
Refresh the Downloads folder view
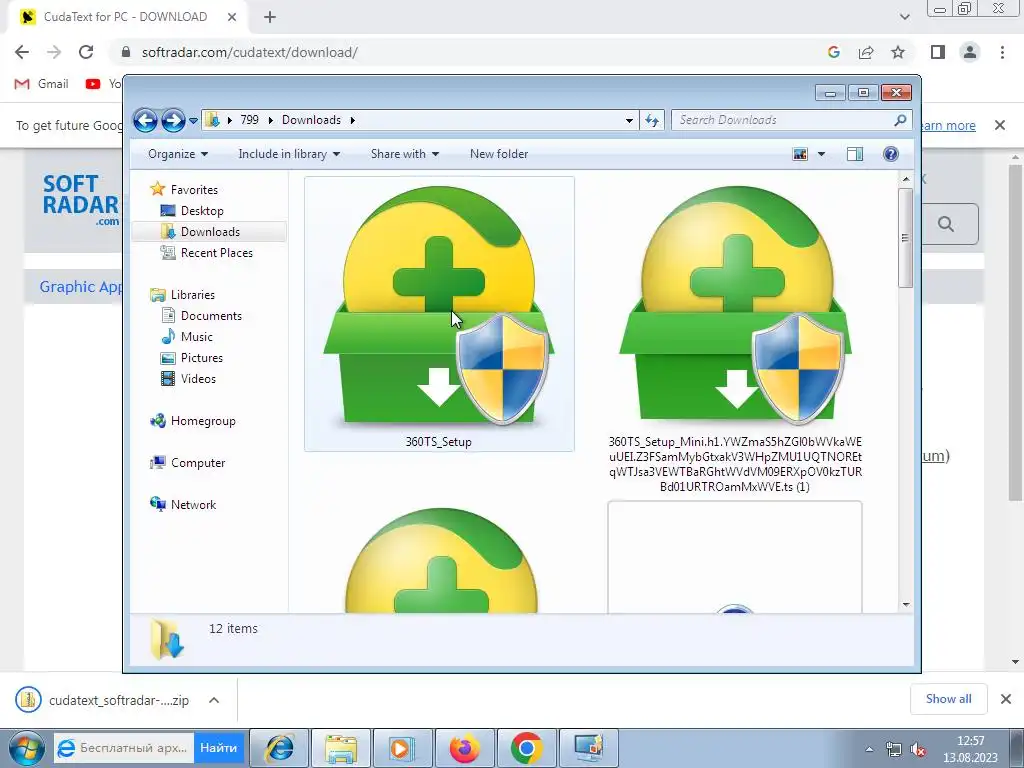pos(652,120)
